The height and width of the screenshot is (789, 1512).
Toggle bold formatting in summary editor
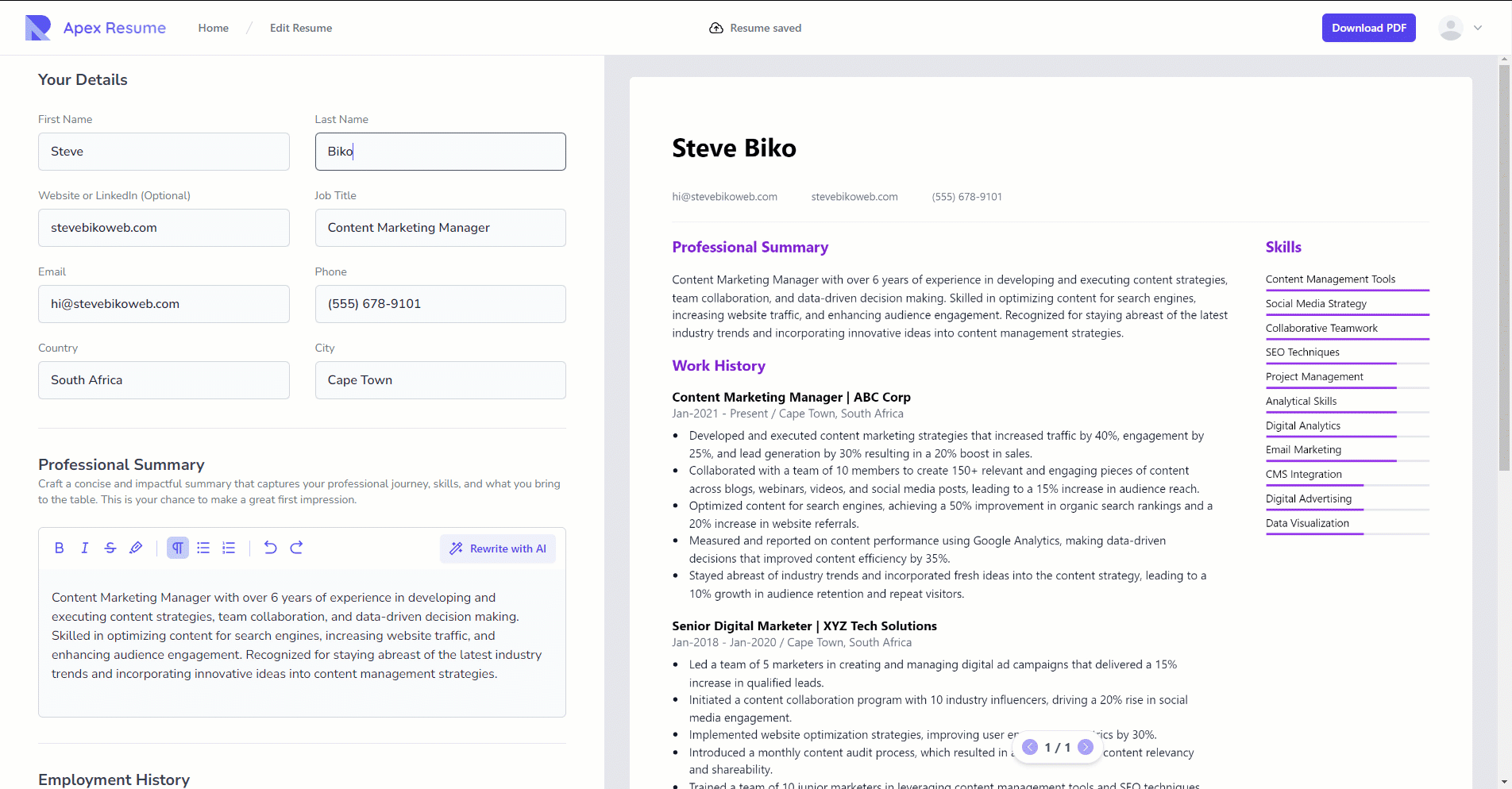click(59, 548)
